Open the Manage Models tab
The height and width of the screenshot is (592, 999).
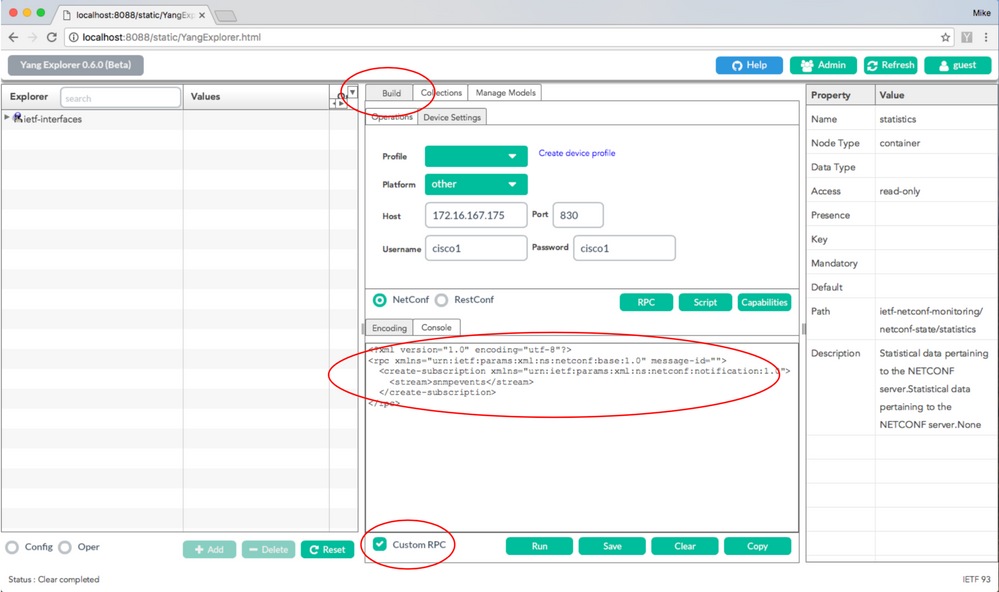click(505, 92)
